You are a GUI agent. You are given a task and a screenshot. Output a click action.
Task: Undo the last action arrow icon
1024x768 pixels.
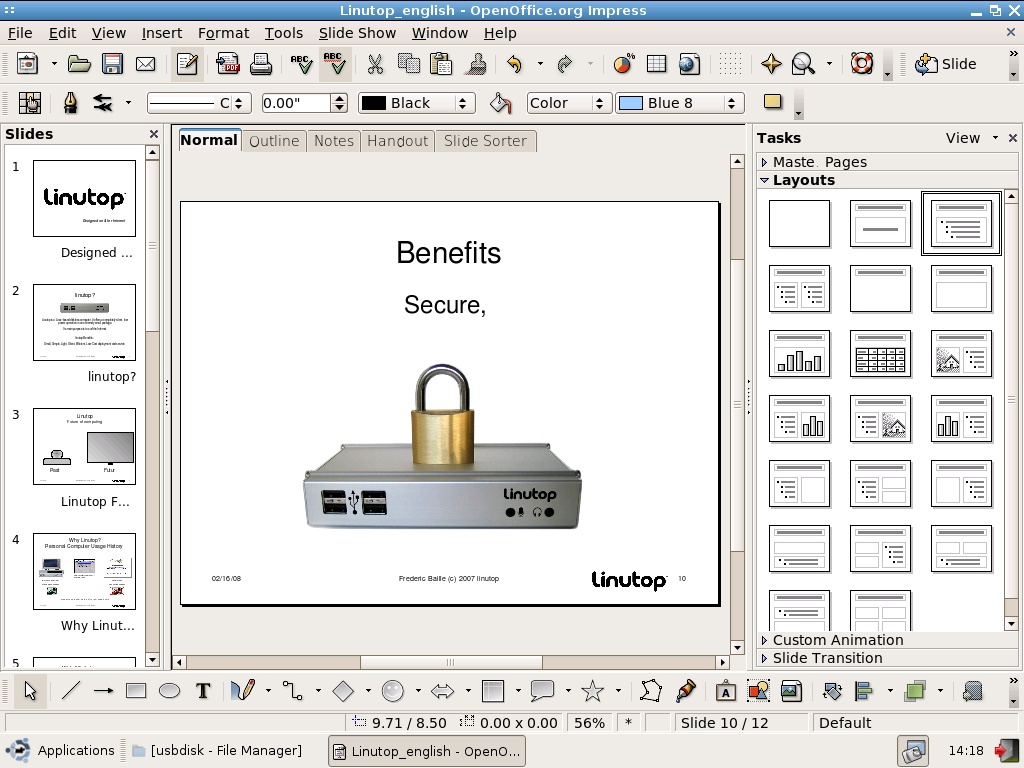(515, 64)
